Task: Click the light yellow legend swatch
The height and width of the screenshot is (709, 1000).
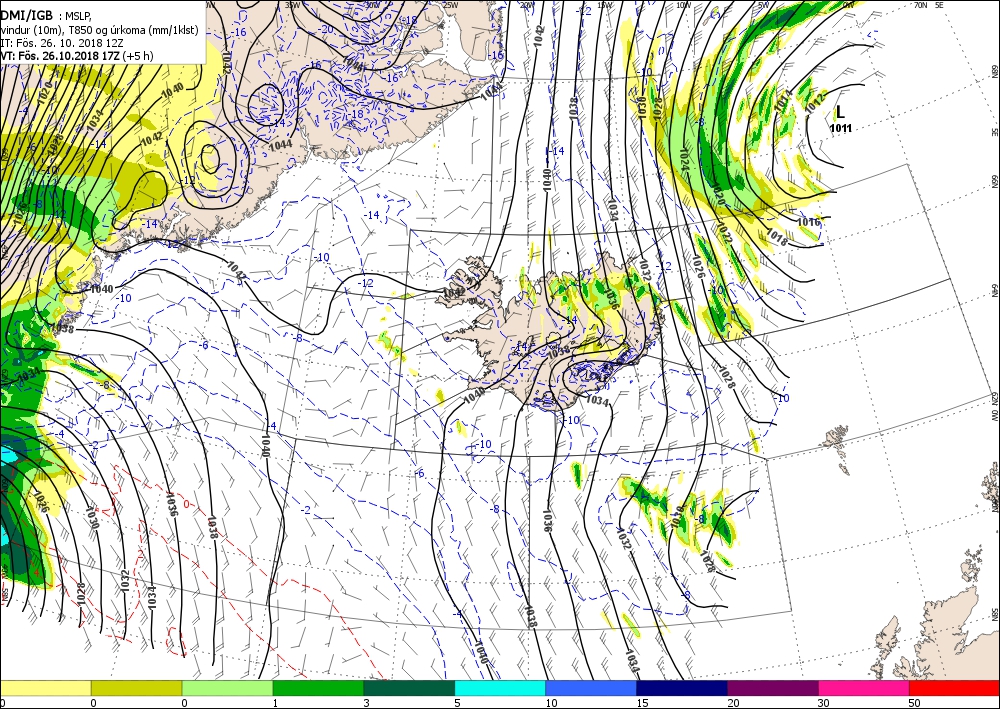Action: [x=45, y=688]
